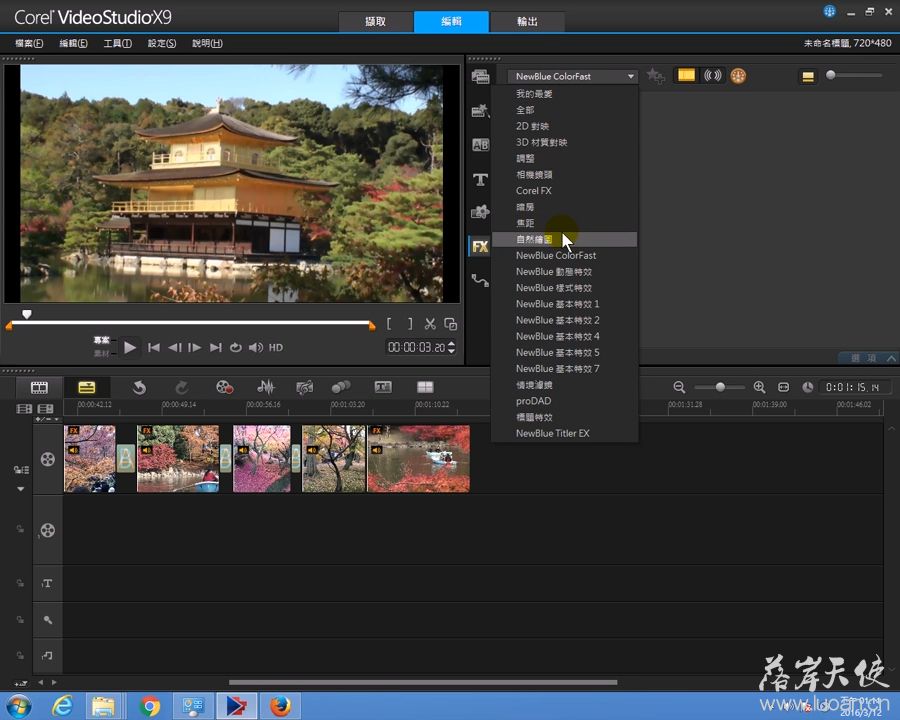Expand the Options panel chevron
Image resolution: width=900 pixels, height=720 pixels.
coord(891,358)
